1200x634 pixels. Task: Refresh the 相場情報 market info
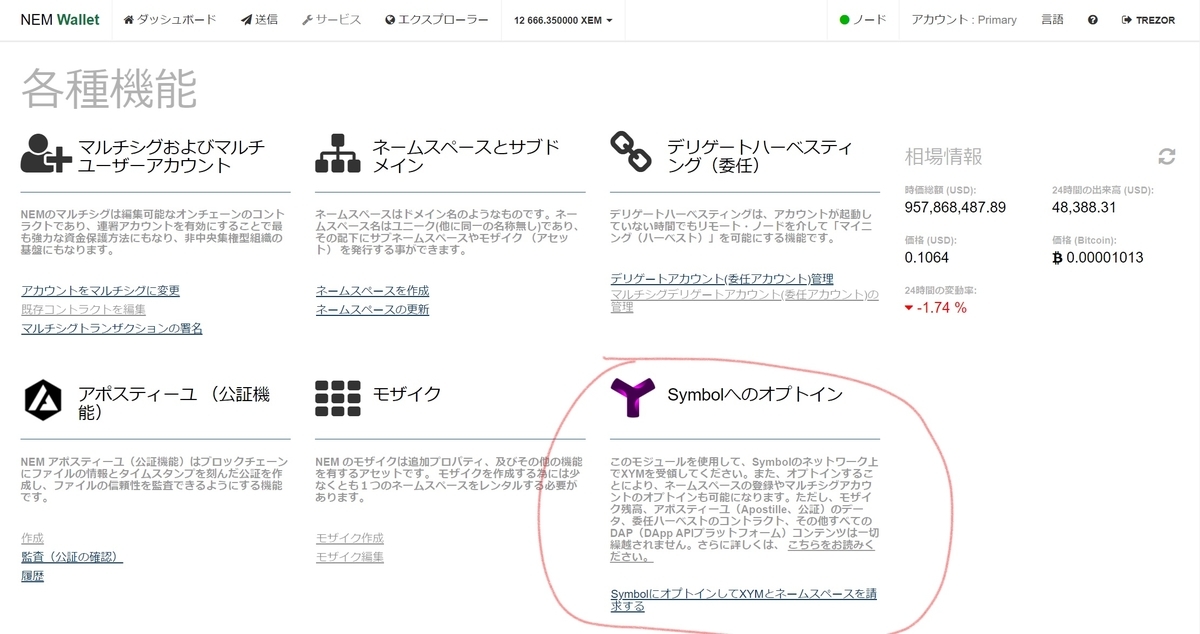(1166, 156)
